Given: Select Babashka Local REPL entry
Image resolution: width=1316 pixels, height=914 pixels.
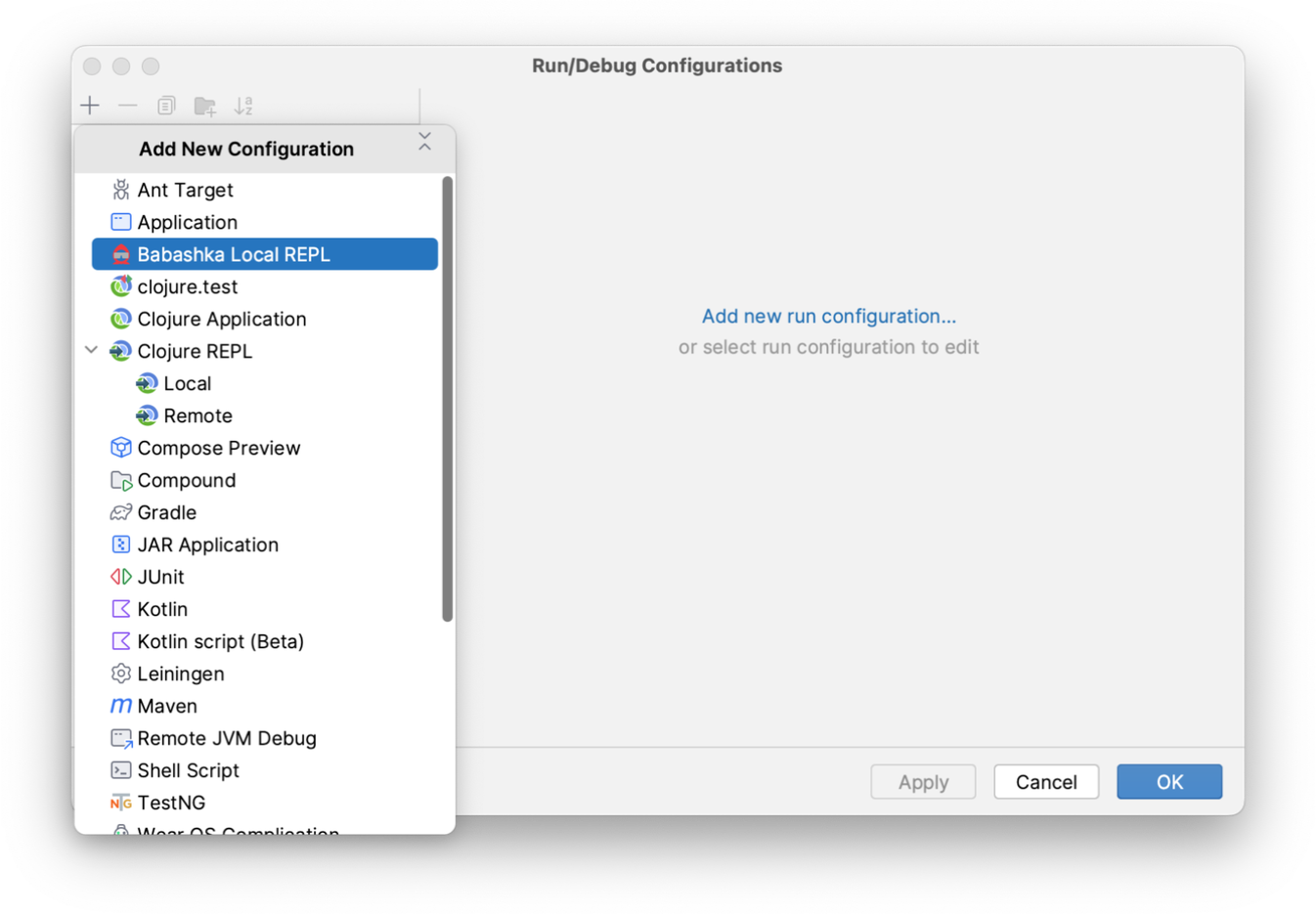Looking at the screenshot, I should pyautogui.click(x=264, y=254).
